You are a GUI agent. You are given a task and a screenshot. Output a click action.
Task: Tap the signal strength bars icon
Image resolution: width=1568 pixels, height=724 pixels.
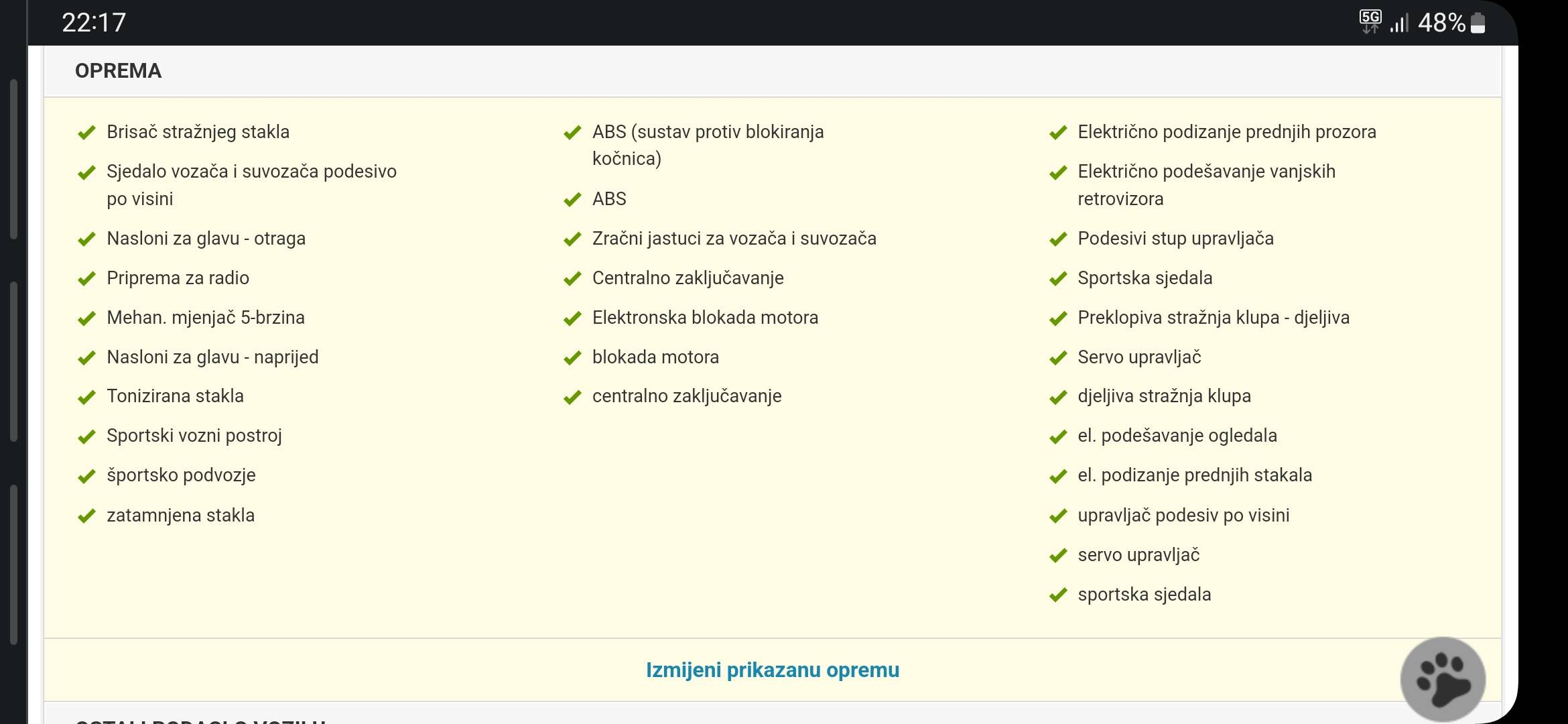point(1399,23)
